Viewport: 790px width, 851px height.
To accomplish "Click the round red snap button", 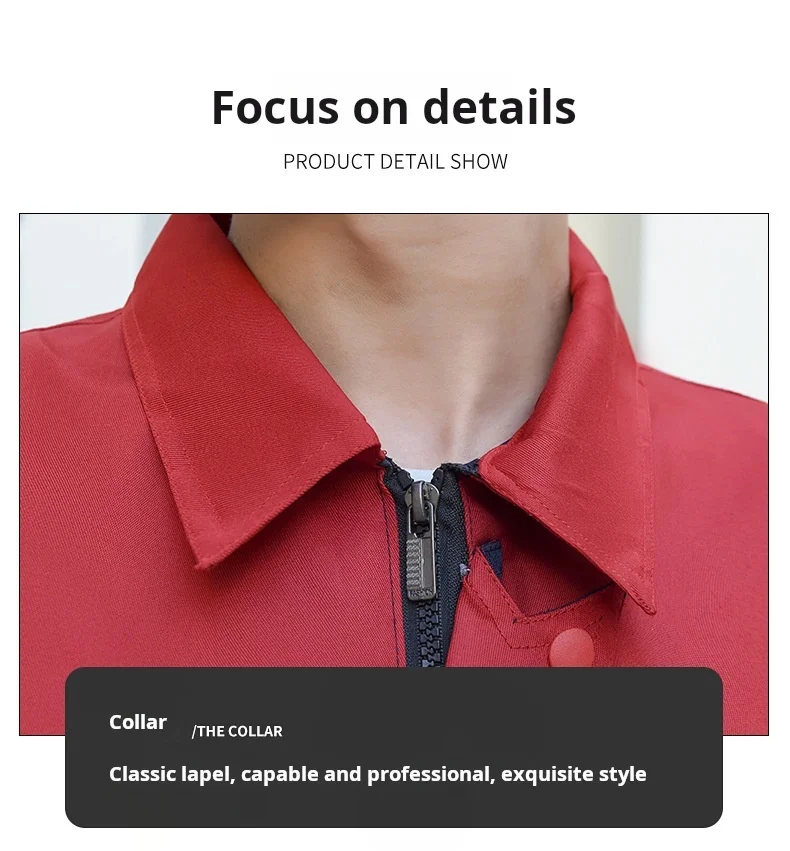I will click(x=571, y=647).
